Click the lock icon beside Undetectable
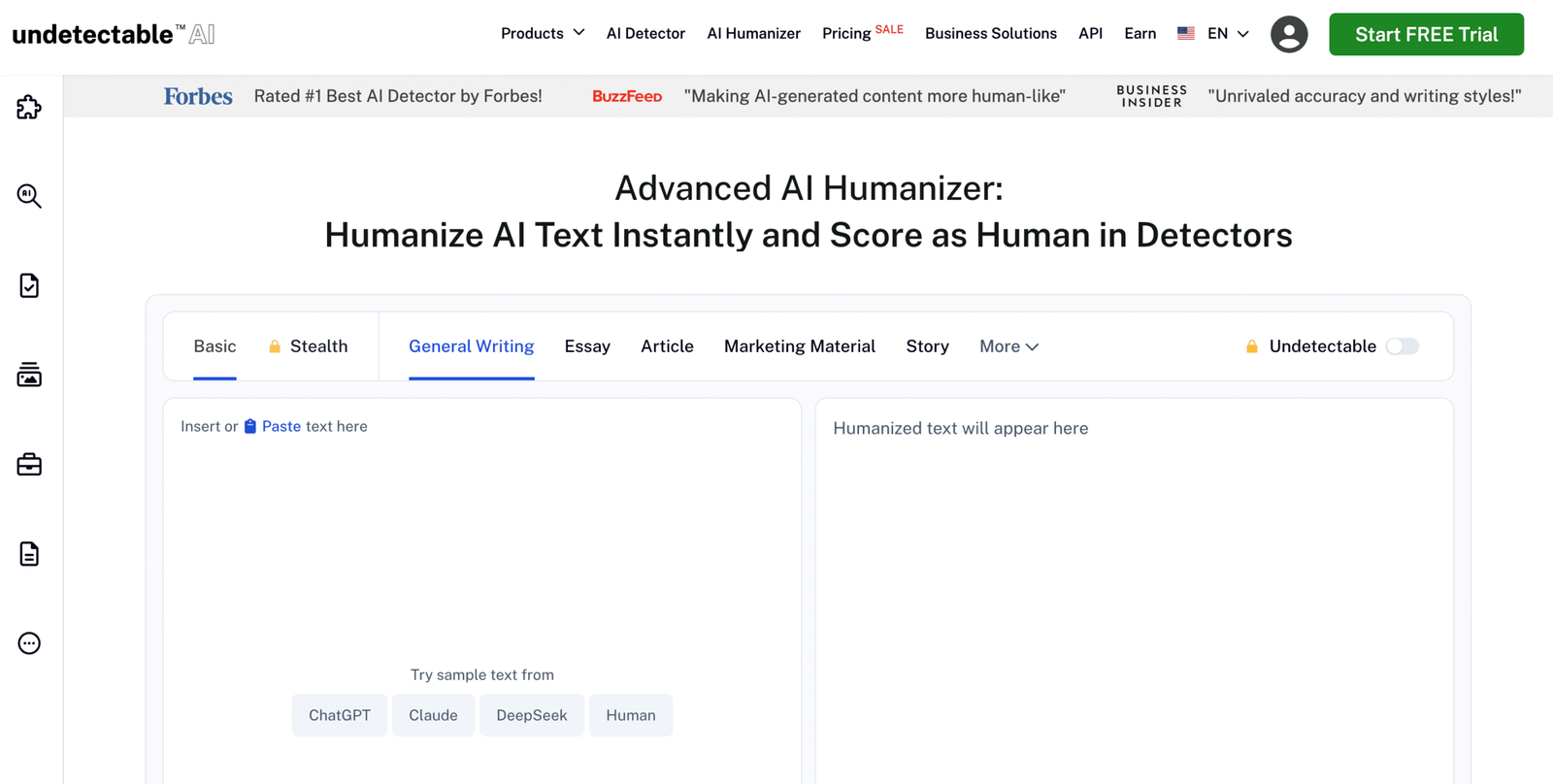Image resolution: width=1553 pixels, height=784 pixels. 1252,346
